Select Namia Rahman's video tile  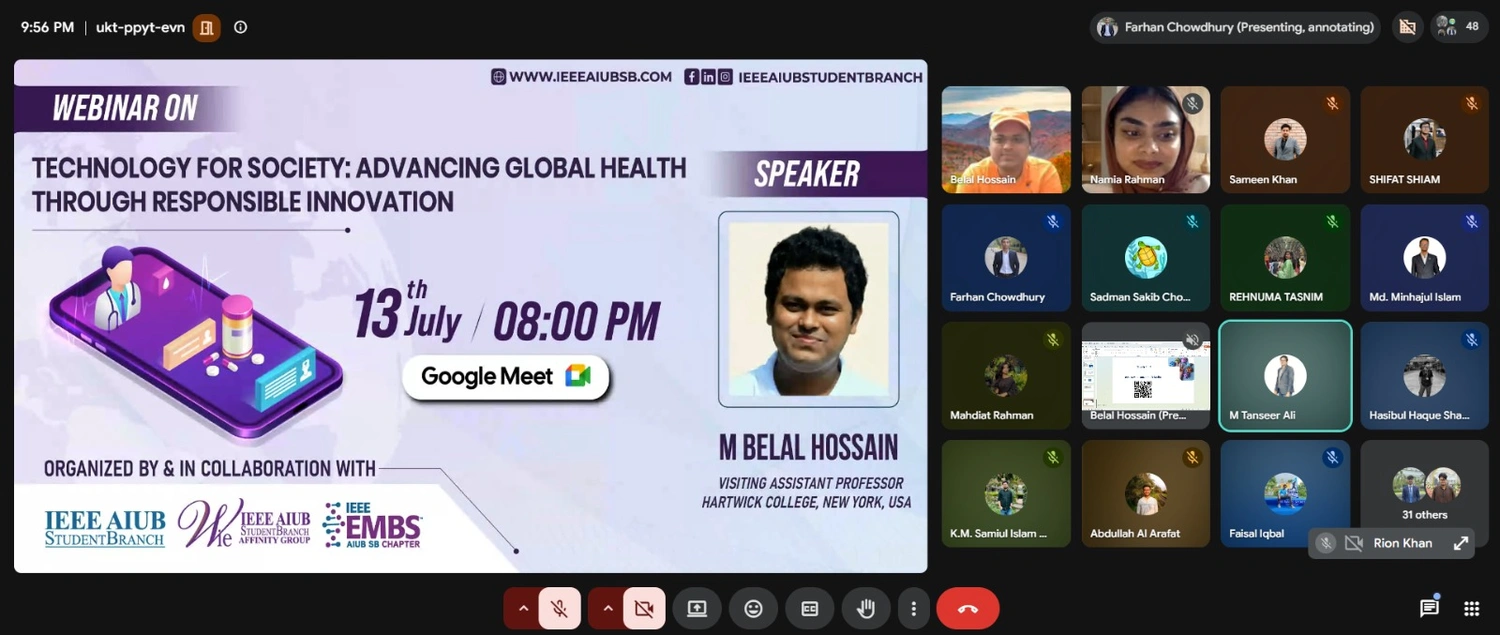click(x=1146, y=139)
